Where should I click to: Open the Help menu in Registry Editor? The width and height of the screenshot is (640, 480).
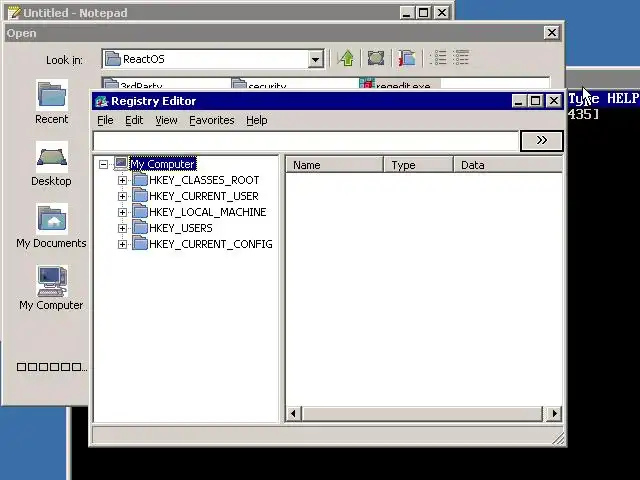(x=257, y=120)
